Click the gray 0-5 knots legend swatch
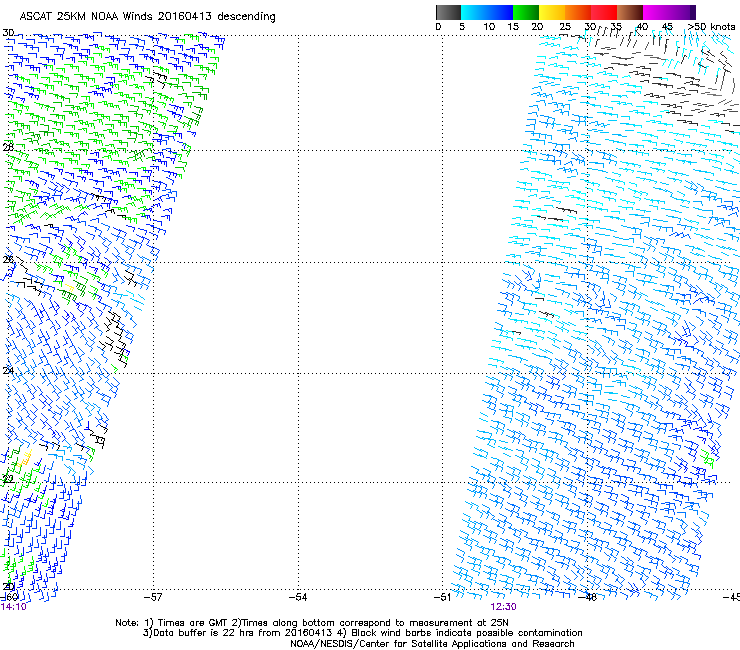This screenshot has height=650, width=740. (448, 12)
